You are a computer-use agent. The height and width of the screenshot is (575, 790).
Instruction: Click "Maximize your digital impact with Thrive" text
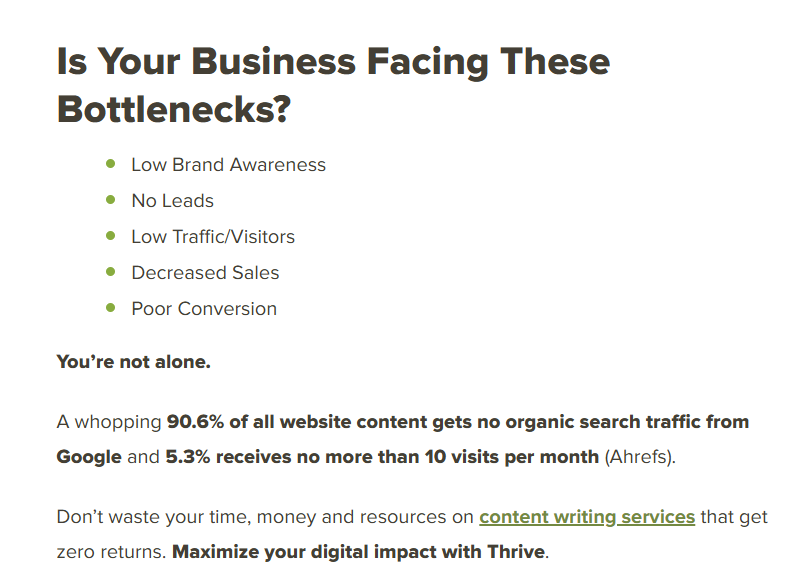(x=358, y=552)
